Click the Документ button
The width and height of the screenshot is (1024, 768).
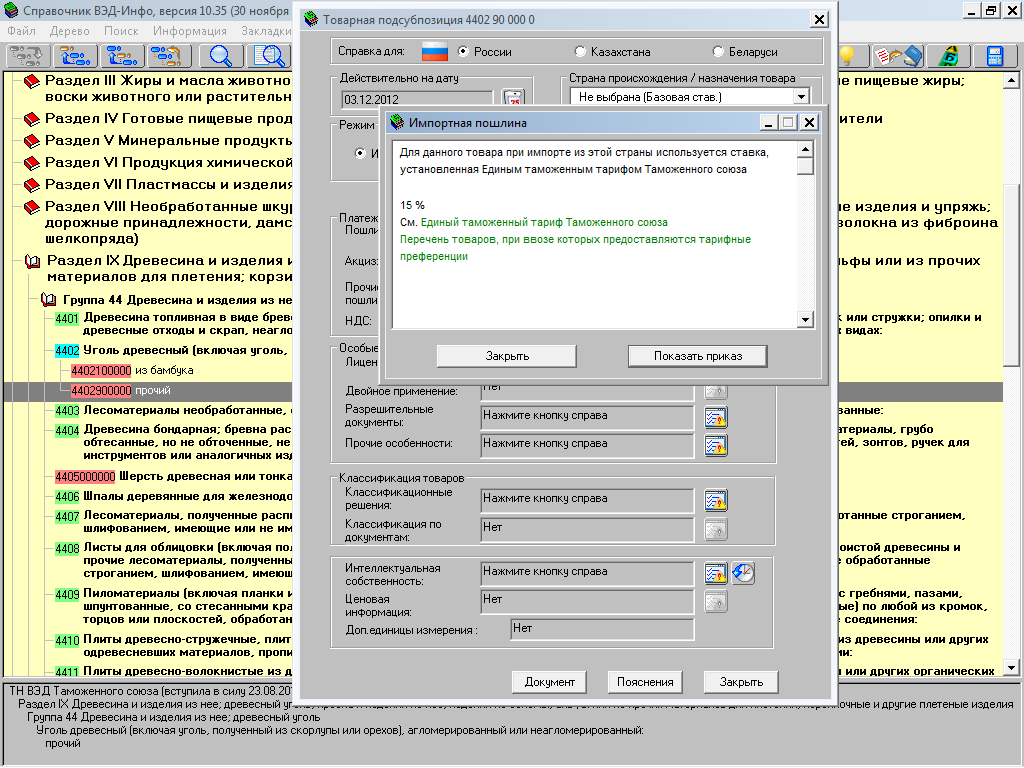click(x=549, y=682)
